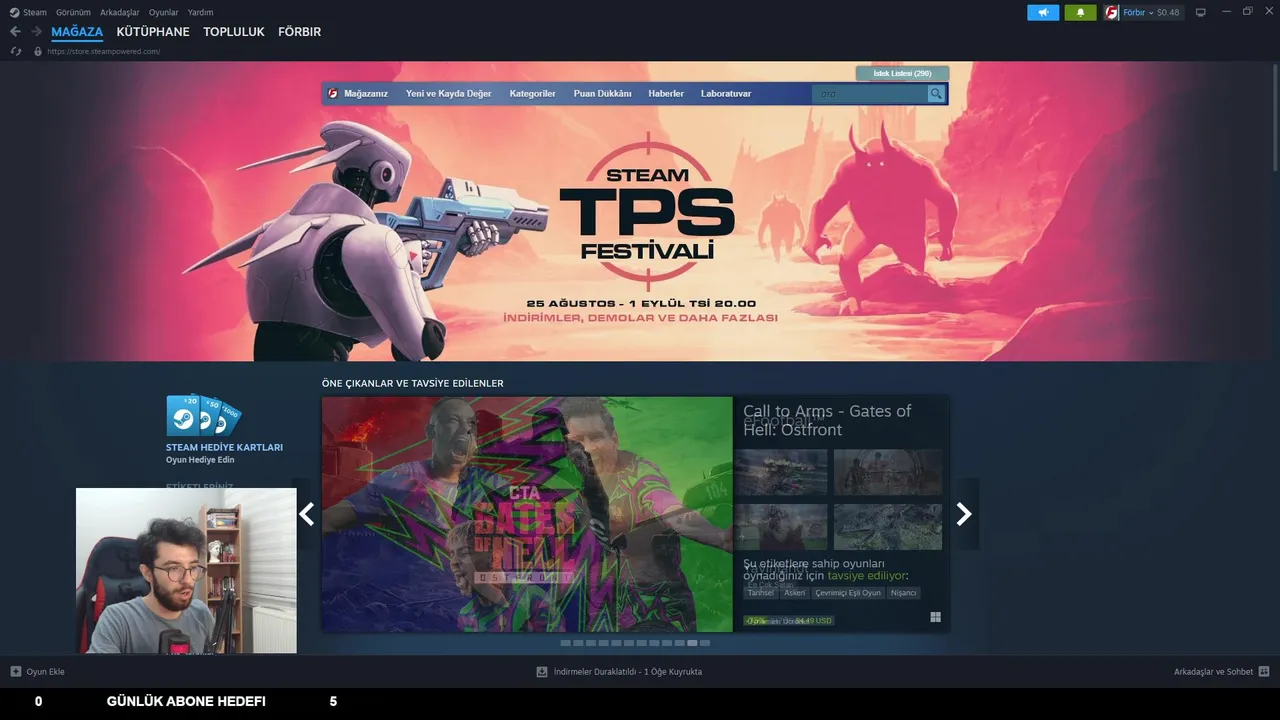
Task: Select the first carousel page dot
Action: 566,643
